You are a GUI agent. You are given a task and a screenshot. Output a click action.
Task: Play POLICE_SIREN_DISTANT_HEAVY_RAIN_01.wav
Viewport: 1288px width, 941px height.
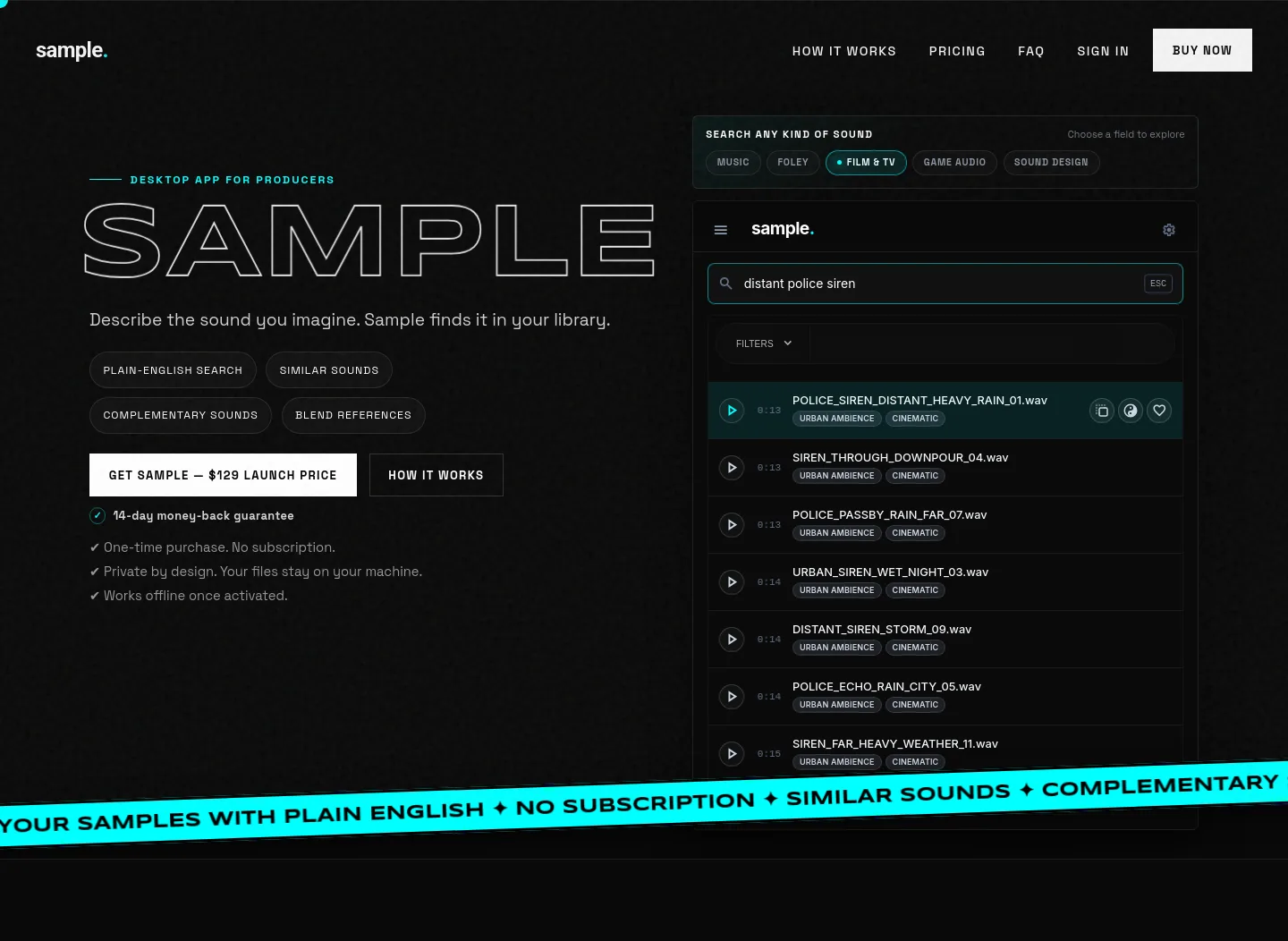(732, 411)
